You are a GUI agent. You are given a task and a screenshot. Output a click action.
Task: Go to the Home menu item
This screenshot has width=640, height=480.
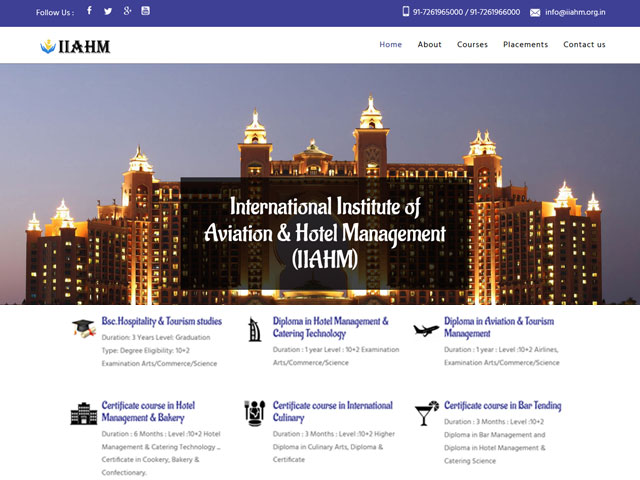click(391, 44)
